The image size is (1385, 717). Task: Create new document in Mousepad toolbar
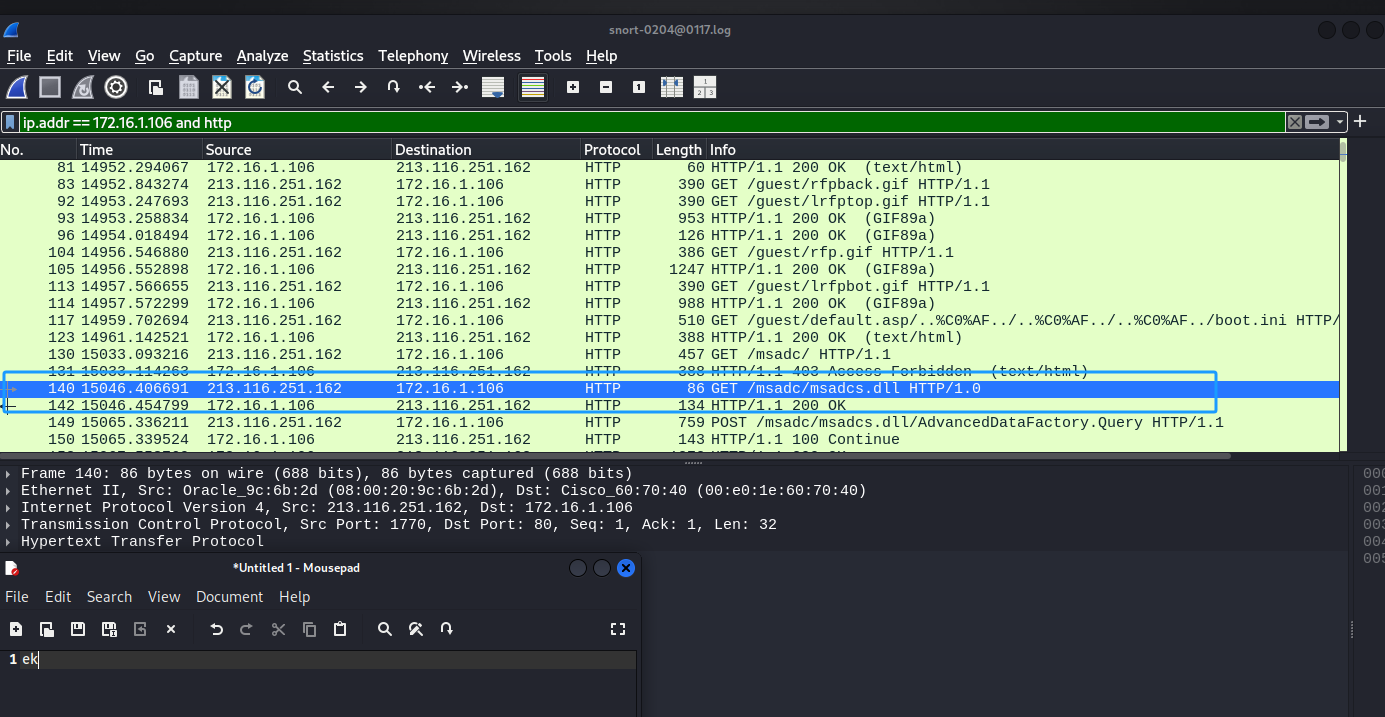16,629
